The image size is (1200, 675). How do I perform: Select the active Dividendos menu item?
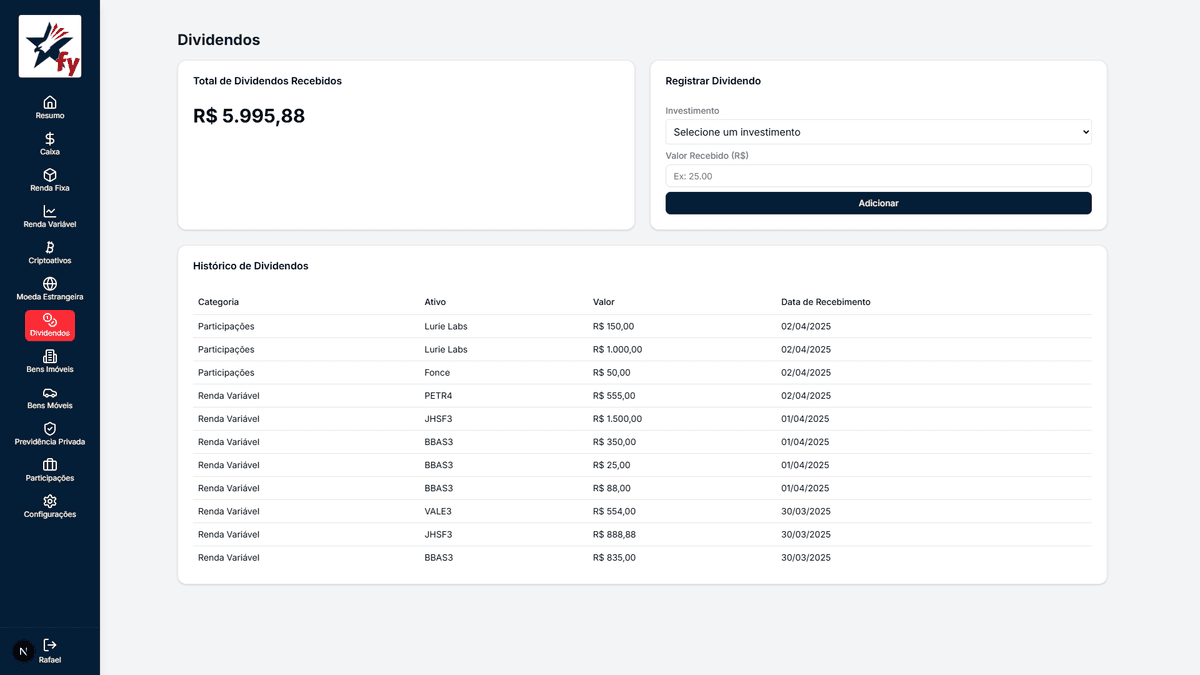[50, 325]
